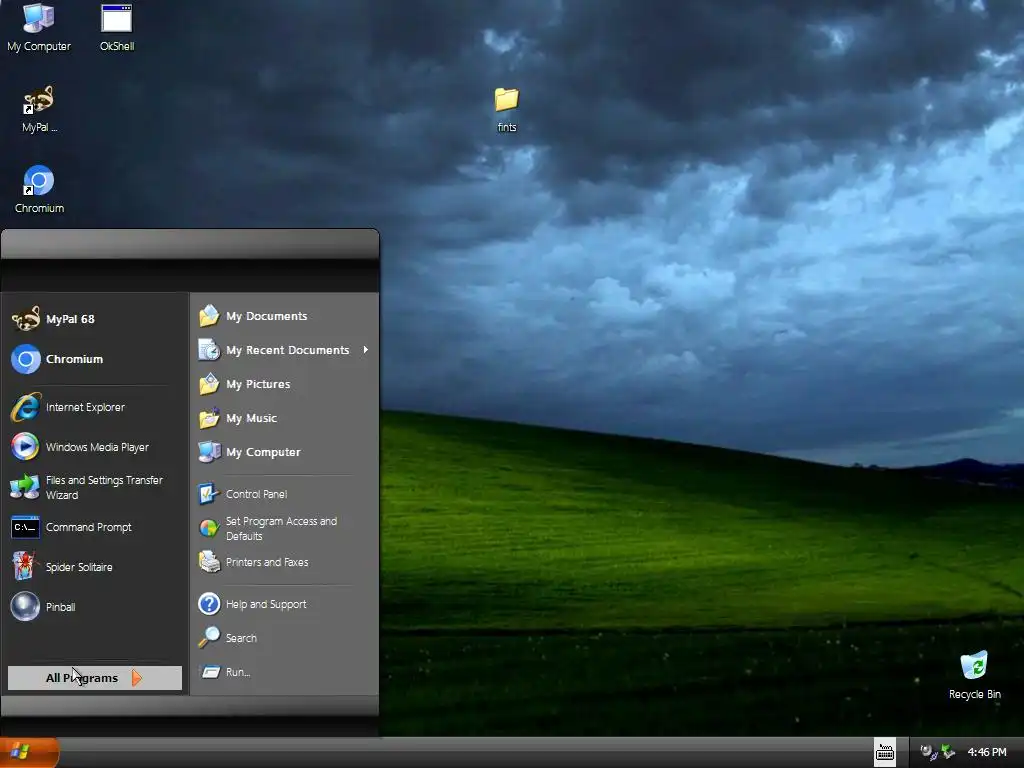This screenshot has height=768, width=1024.
Task: Expand the All Programs list
Action: (x=95, y=678)
